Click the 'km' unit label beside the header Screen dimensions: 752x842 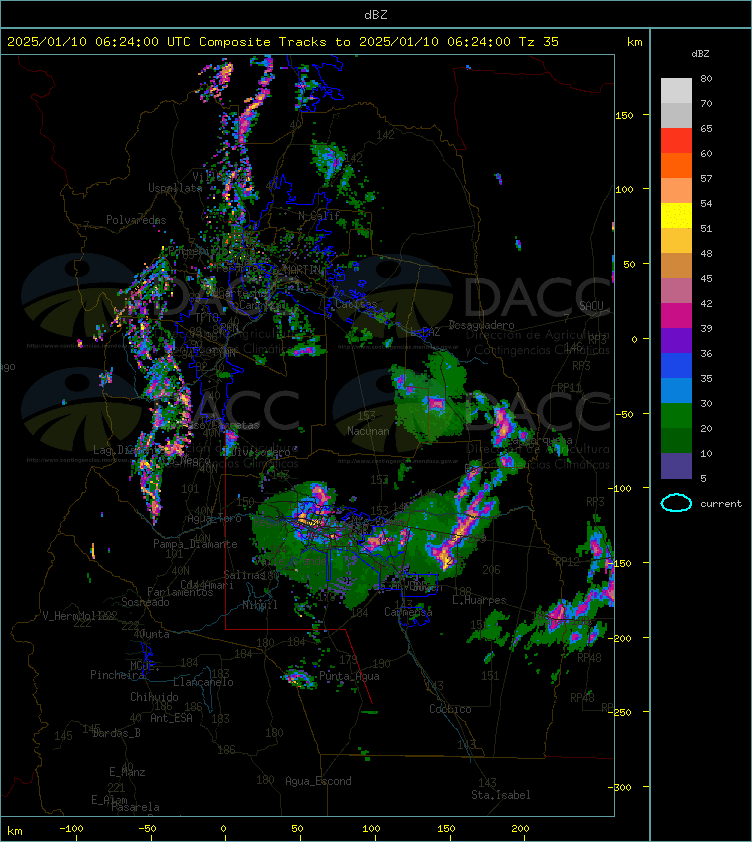[634, 42]
